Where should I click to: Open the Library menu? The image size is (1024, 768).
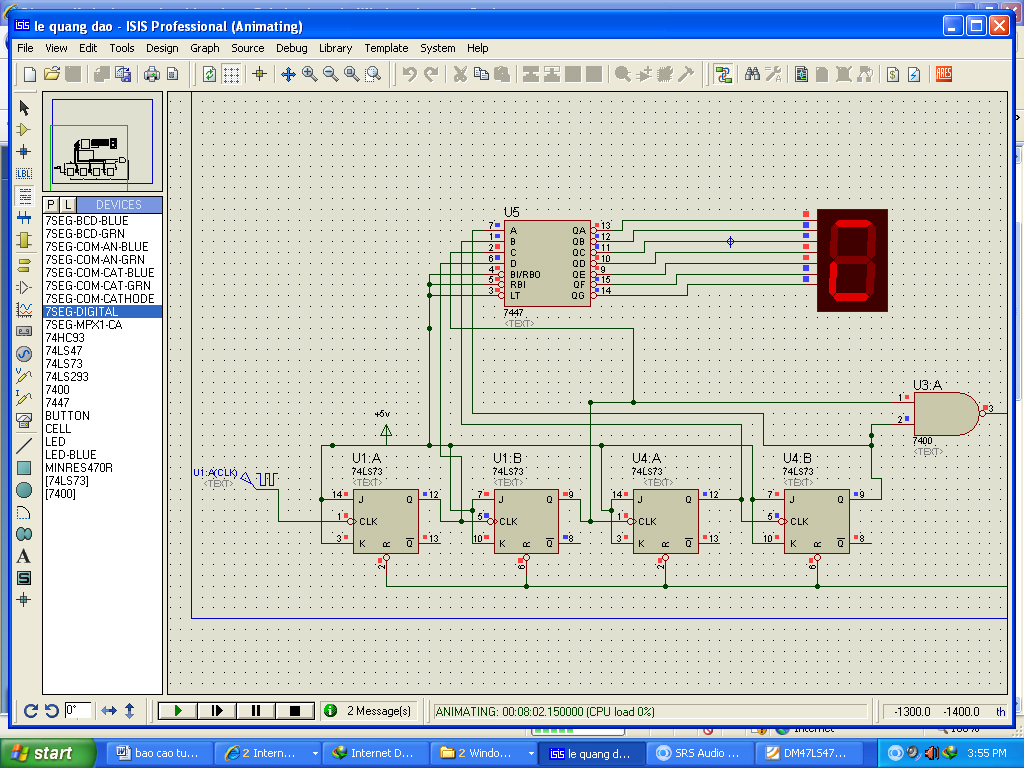(x=335, y=48)
